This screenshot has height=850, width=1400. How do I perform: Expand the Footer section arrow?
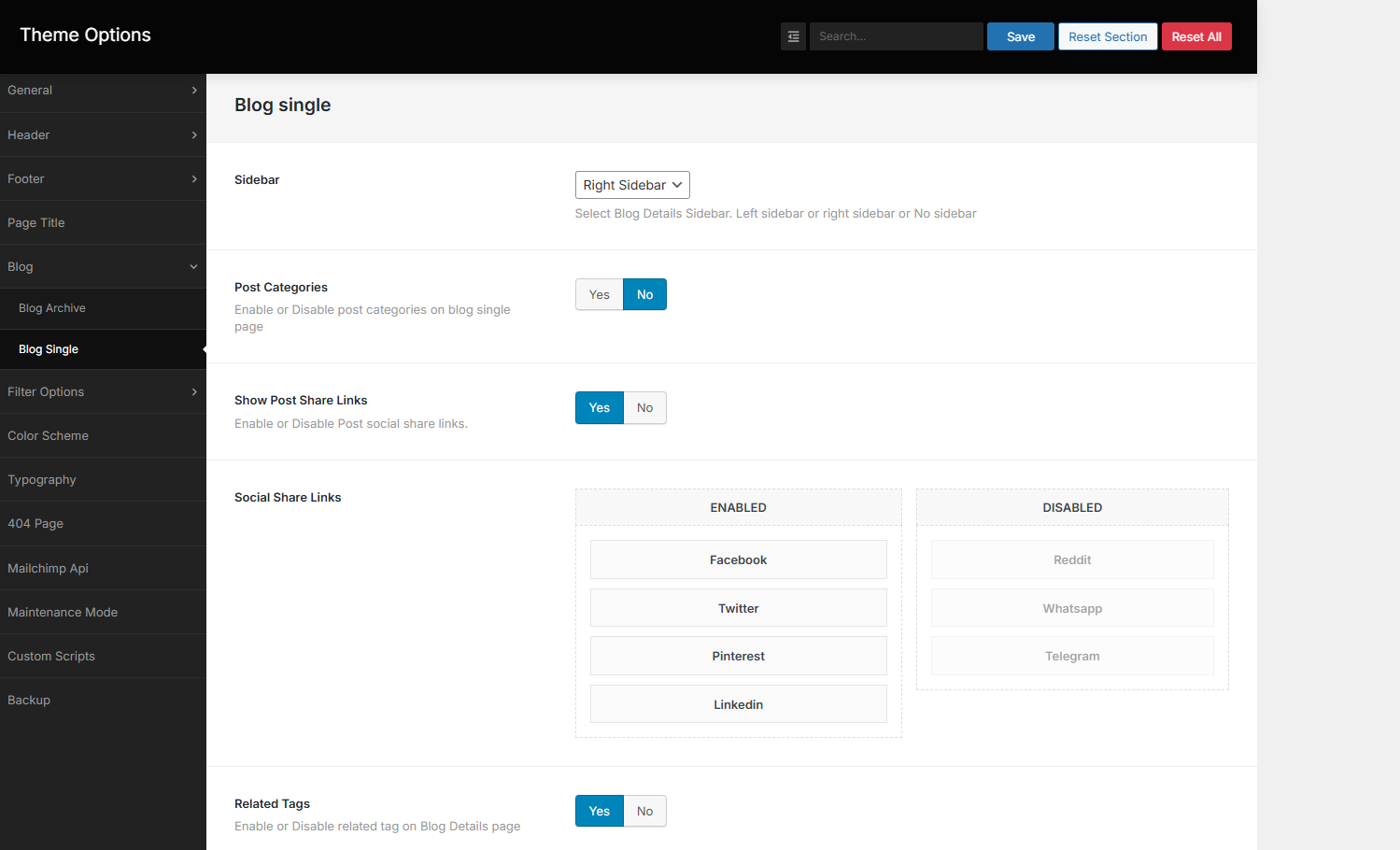click(x=194, y=179)
